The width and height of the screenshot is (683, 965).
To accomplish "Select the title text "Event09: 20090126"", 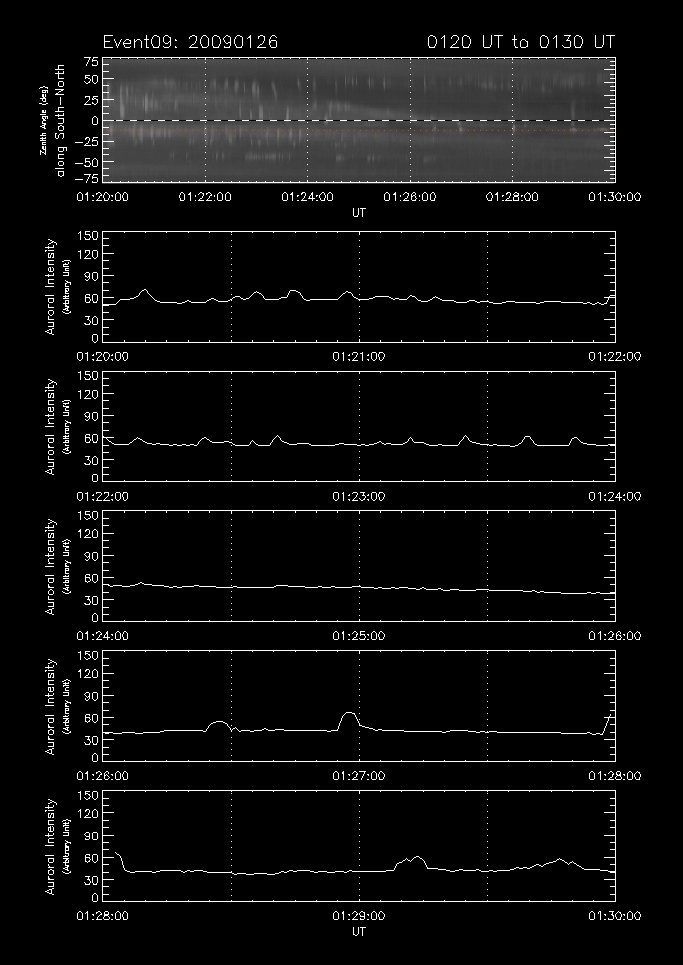I will (x=190, y=42).
